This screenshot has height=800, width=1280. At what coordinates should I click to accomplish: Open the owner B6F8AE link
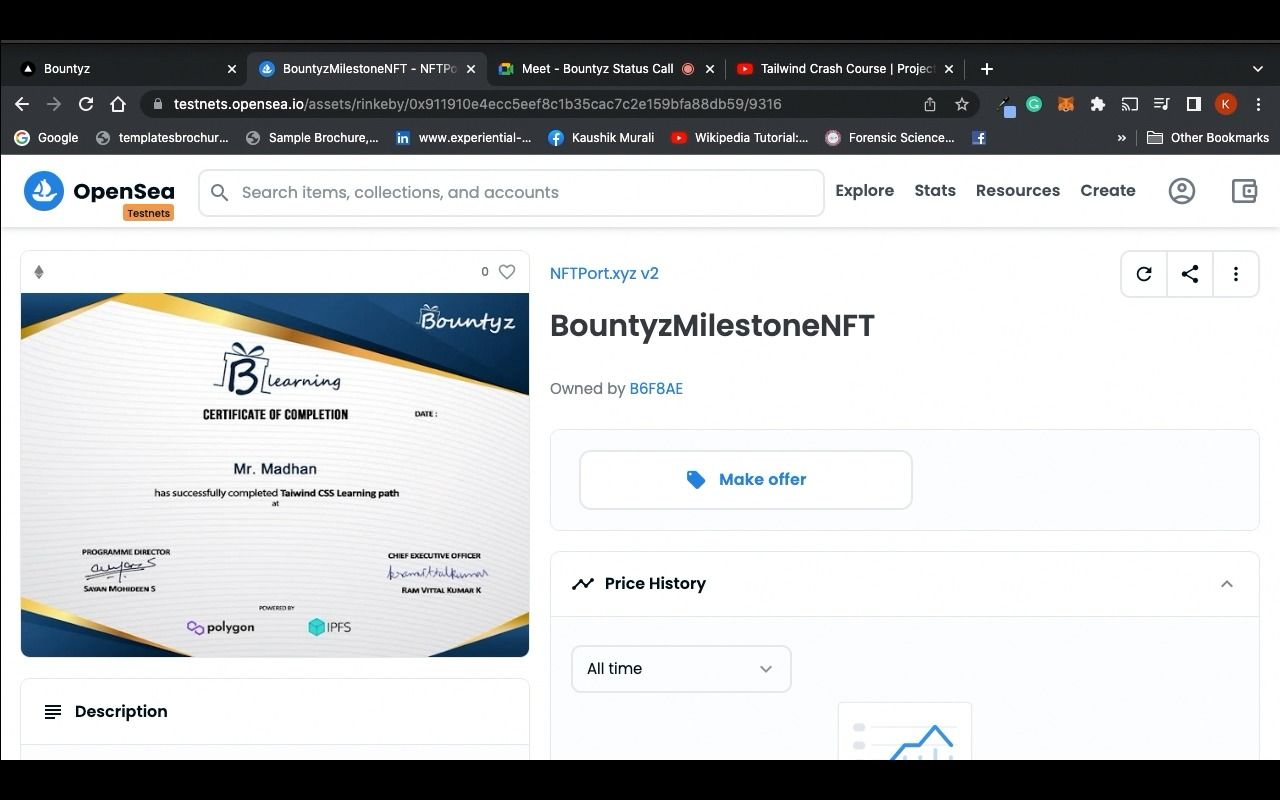coord(656,389)
